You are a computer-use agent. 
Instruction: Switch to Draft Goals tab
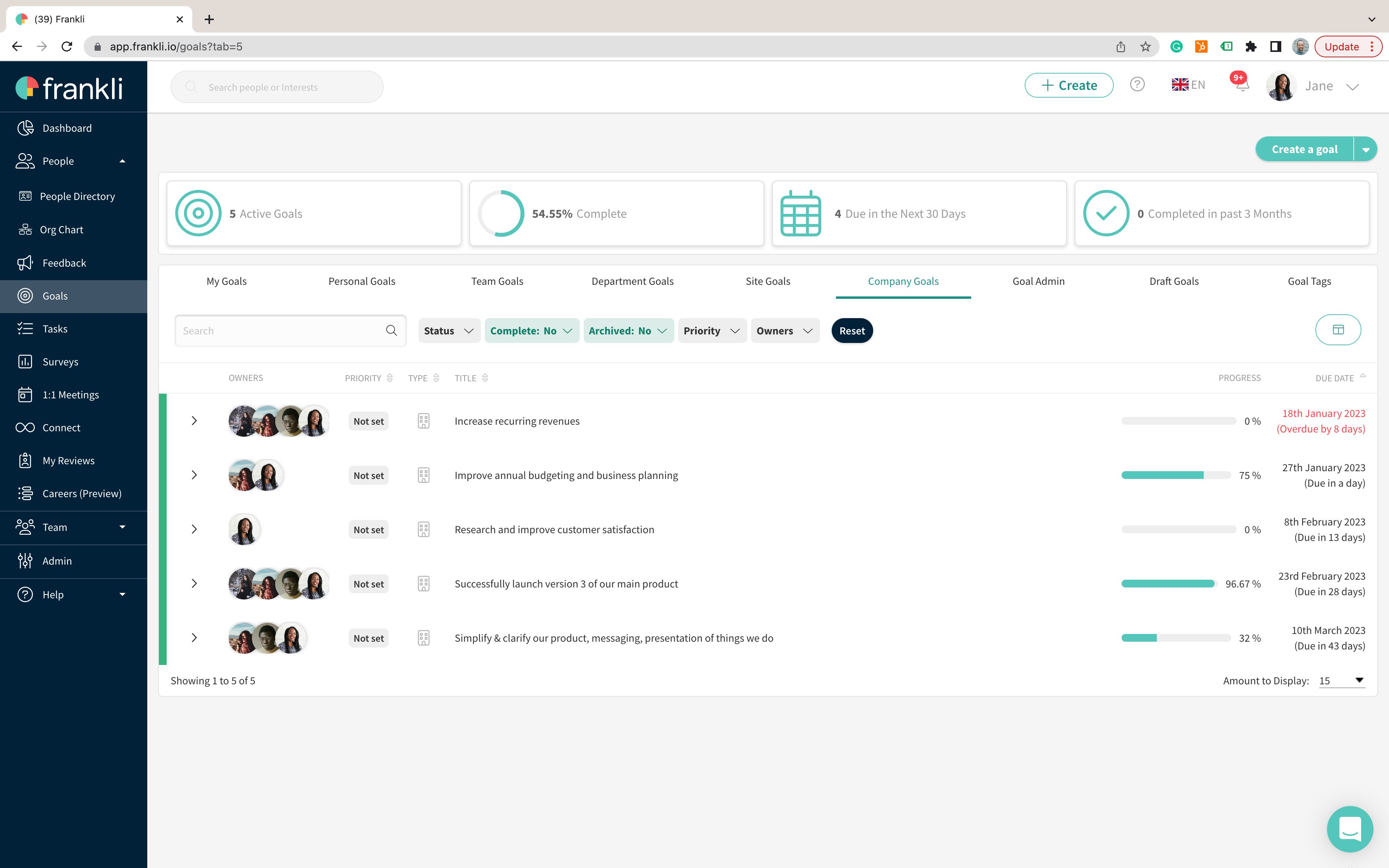(x=1174, y=281)
